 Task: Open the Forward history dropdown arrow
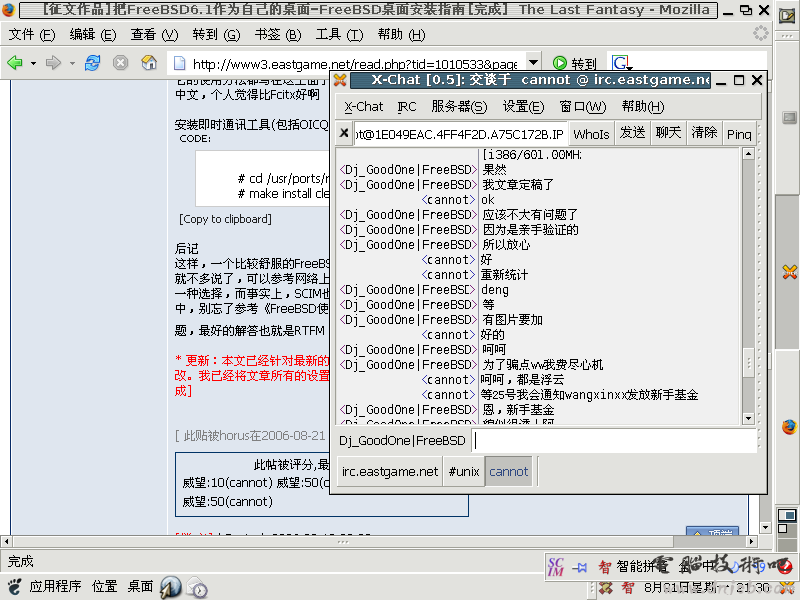pyautogui.click(x=72, y=63)
